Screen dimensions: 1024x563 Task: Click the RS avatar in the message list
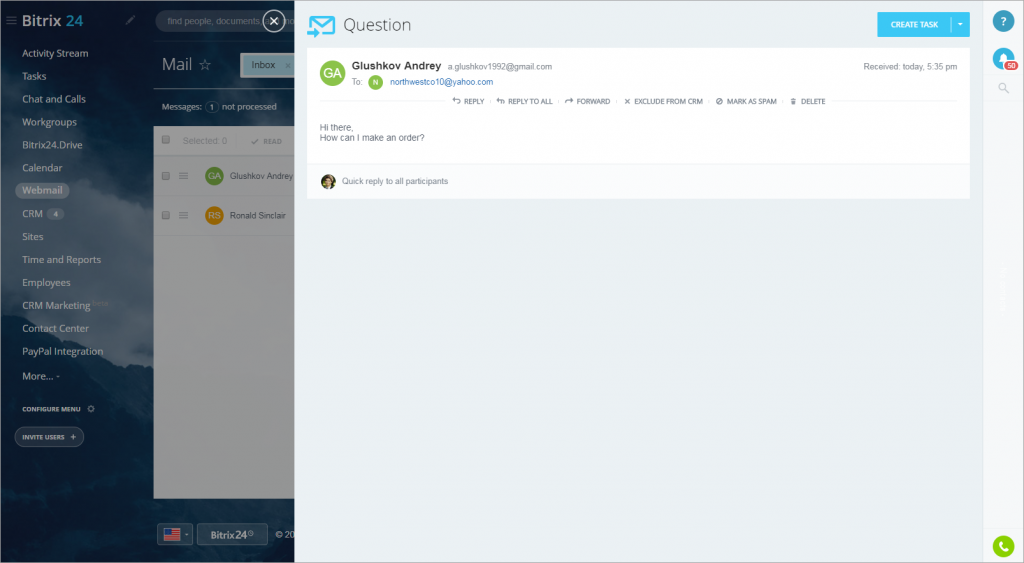[x=214, y=215]
